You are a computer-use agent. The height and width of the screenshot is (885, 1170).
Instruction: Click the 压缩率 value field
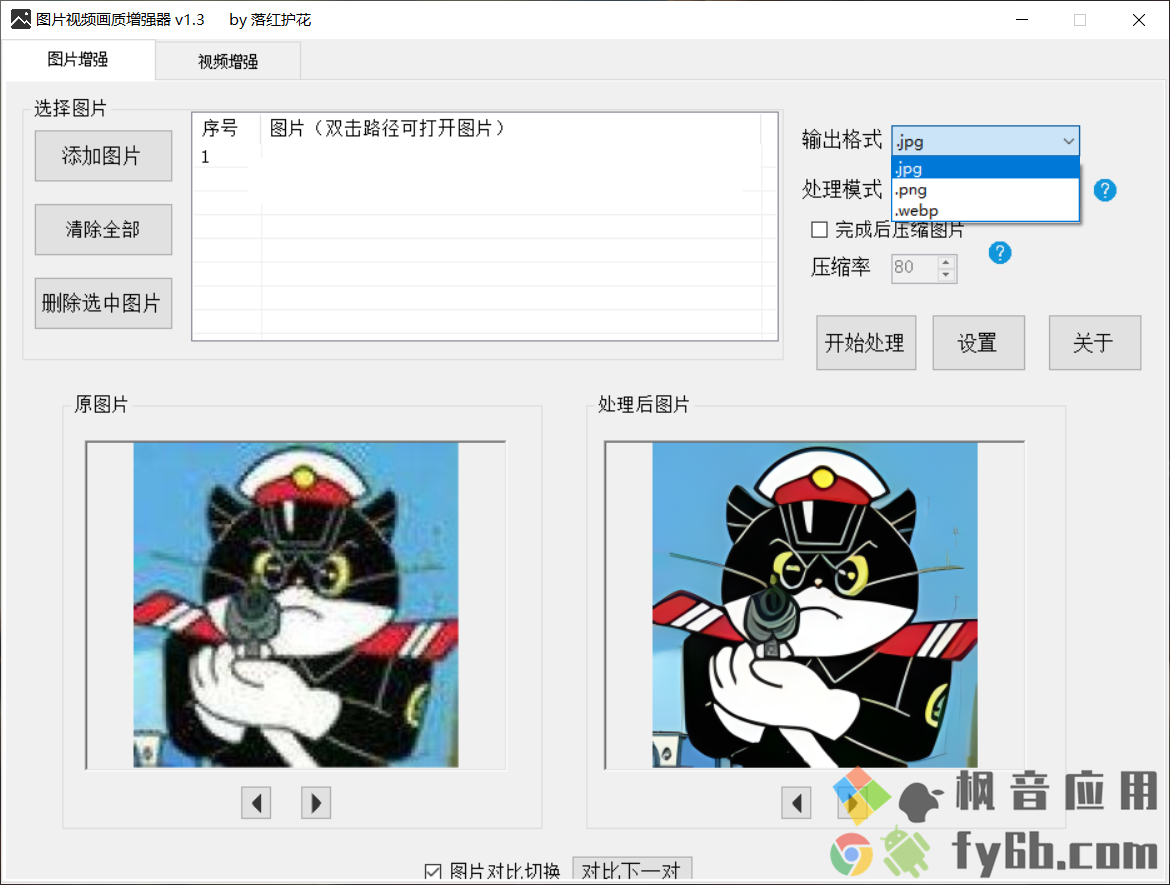point(915,268)
